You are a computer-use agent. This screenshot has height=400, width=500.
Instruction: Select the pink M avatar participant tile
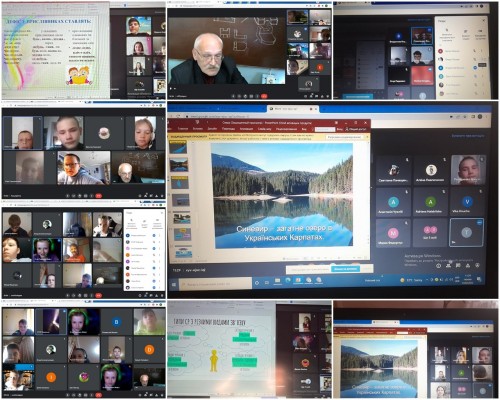coord(393,233)
